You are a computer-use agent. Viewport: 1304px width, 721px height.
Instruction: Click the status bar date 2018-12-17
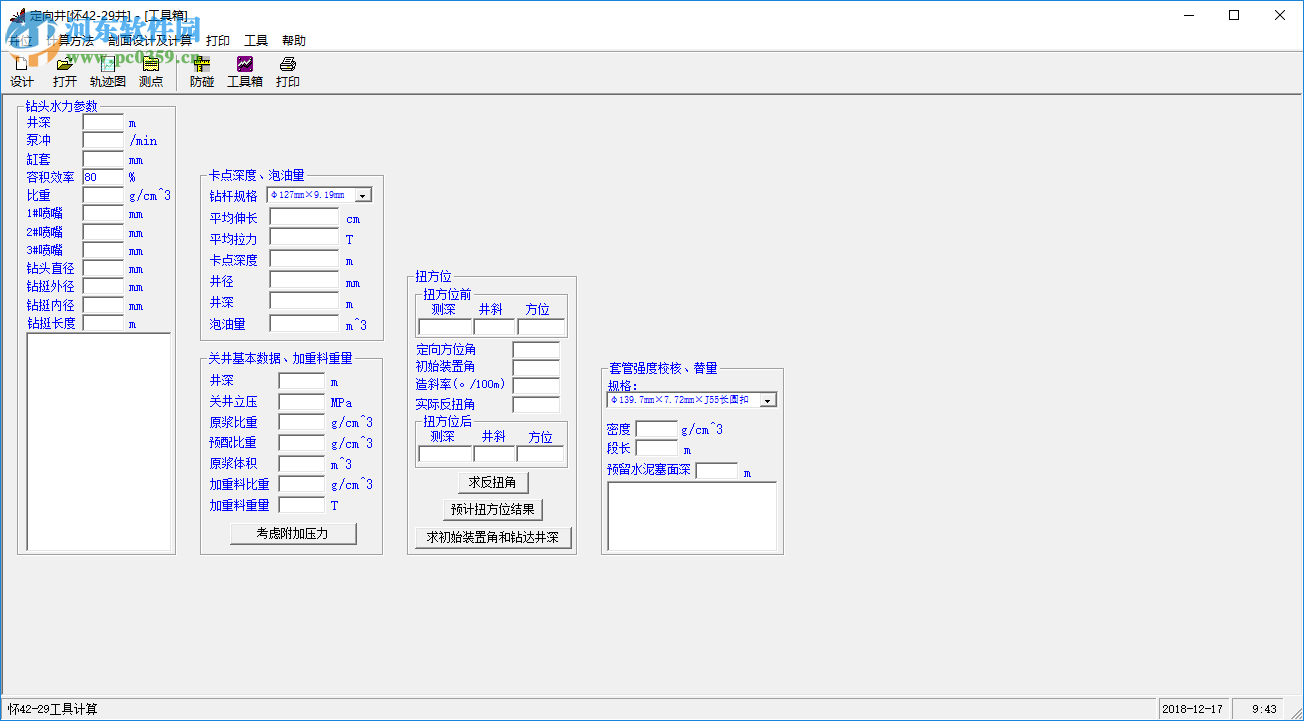(1194, 710)
